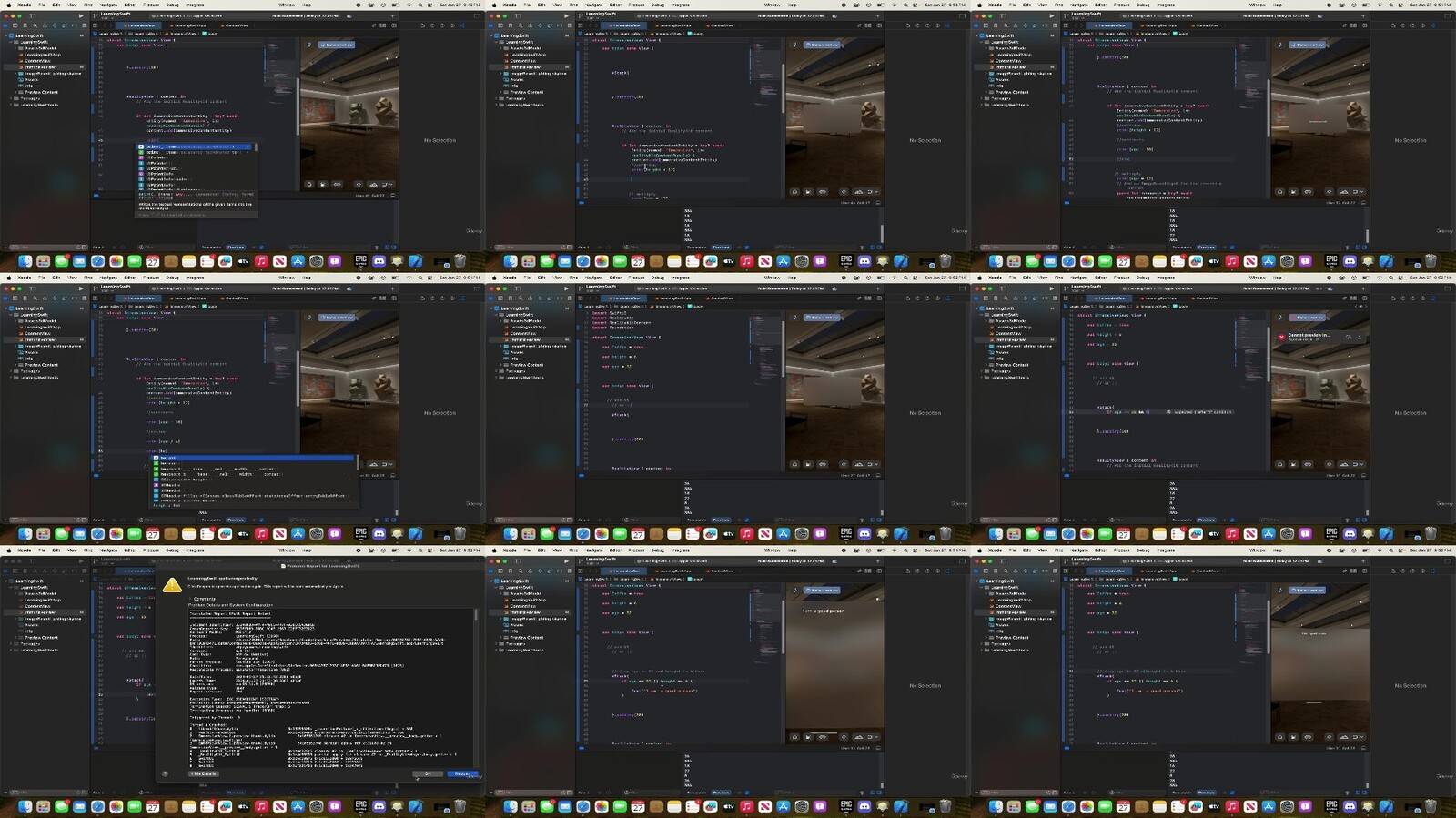Click the Reopen button in crash report dialog
Image resolution: width=1456 pixels, height=818 pixels.
coord(462,773)
